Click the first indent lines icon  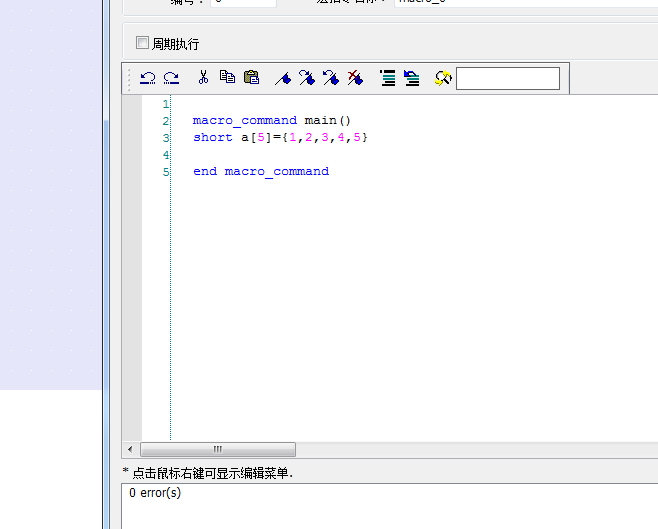click(387, 78)
